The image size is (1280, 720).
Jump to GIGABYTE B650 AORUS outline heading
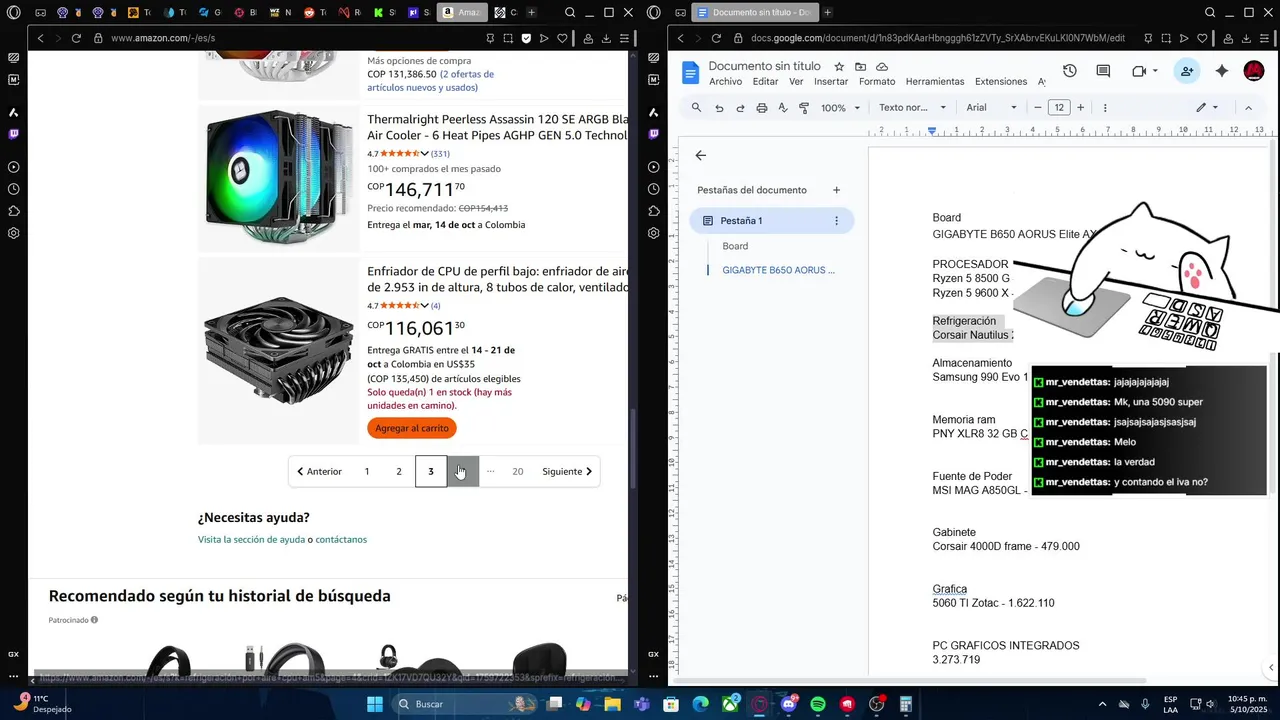click(778, 270)
